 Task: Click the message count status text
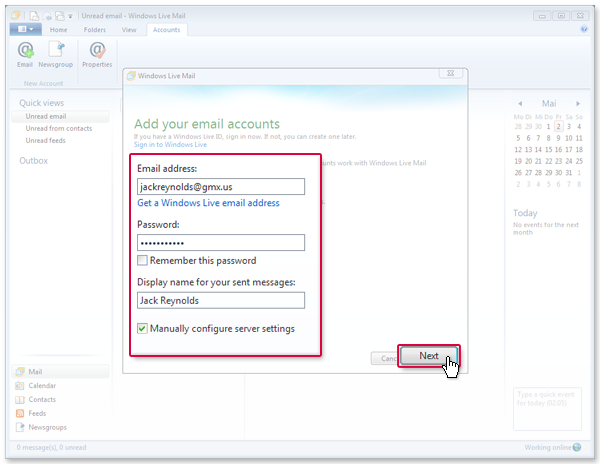51,447
